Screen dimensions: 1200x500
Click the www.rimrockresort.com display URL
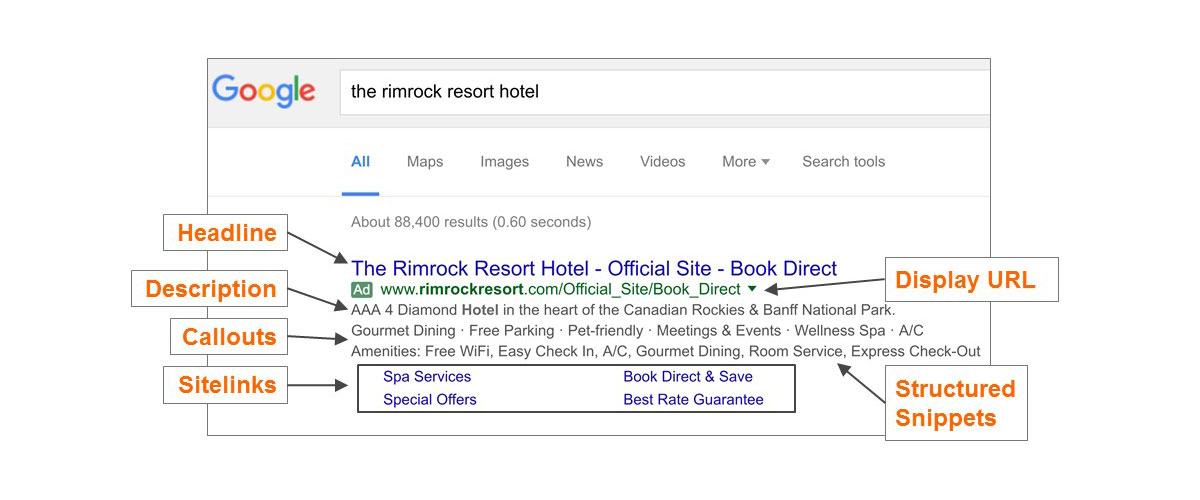[561, 289]
